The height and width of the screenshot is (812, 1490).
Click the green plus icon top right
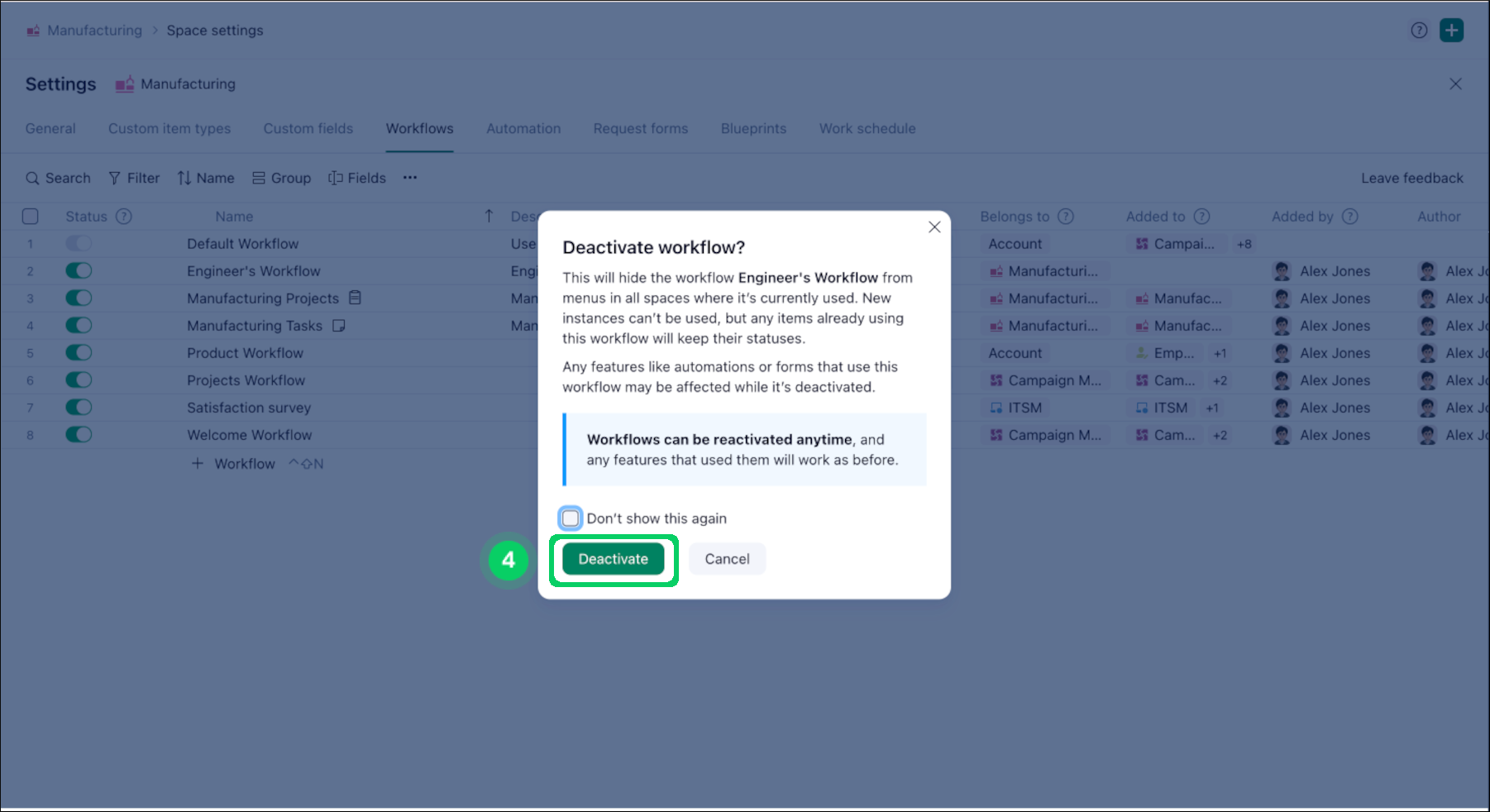point(1452,30)
